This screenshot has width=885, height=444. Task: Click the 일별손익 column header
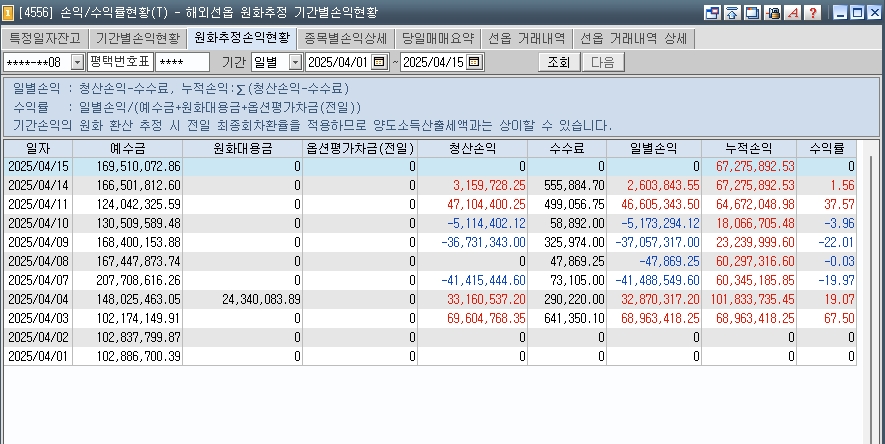point(654,149)
